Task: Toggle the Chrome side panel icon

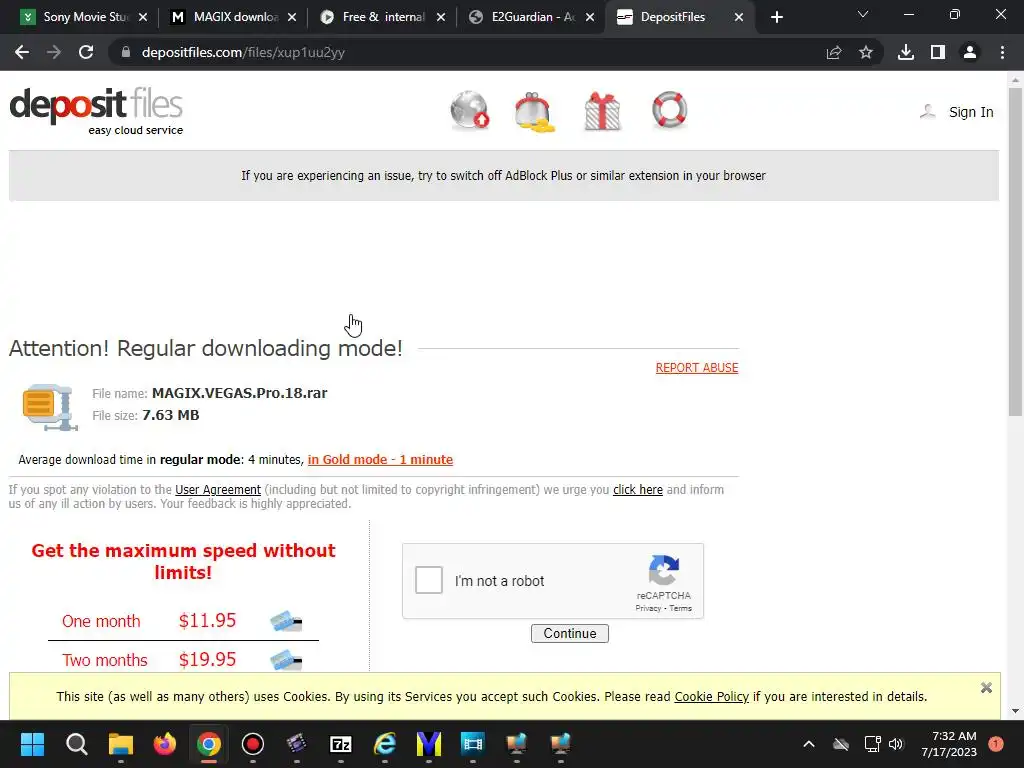Action: pos(938,52)
